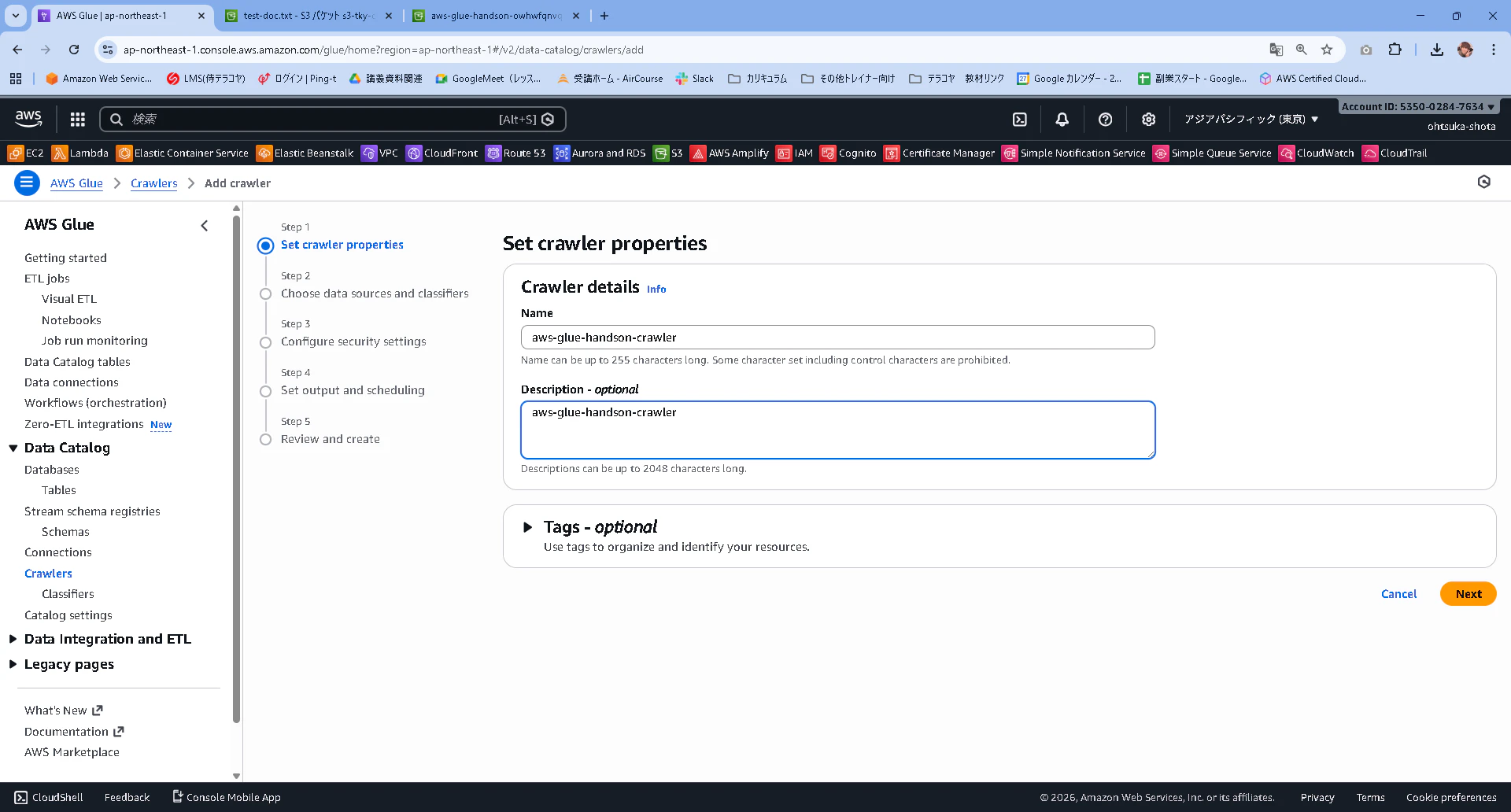
Task: Open the Account ID dropdown menu
Action: [x=1418, y=106]
